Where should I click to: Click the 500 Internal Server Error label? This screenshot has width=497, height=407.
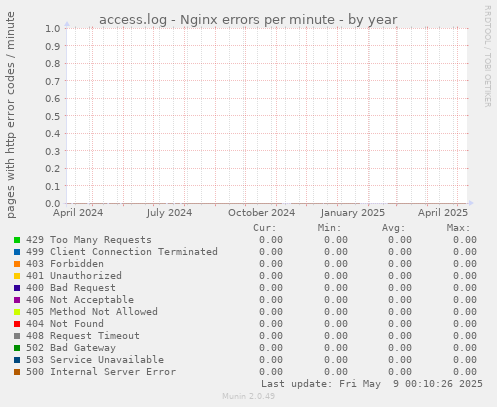[101, 372]
